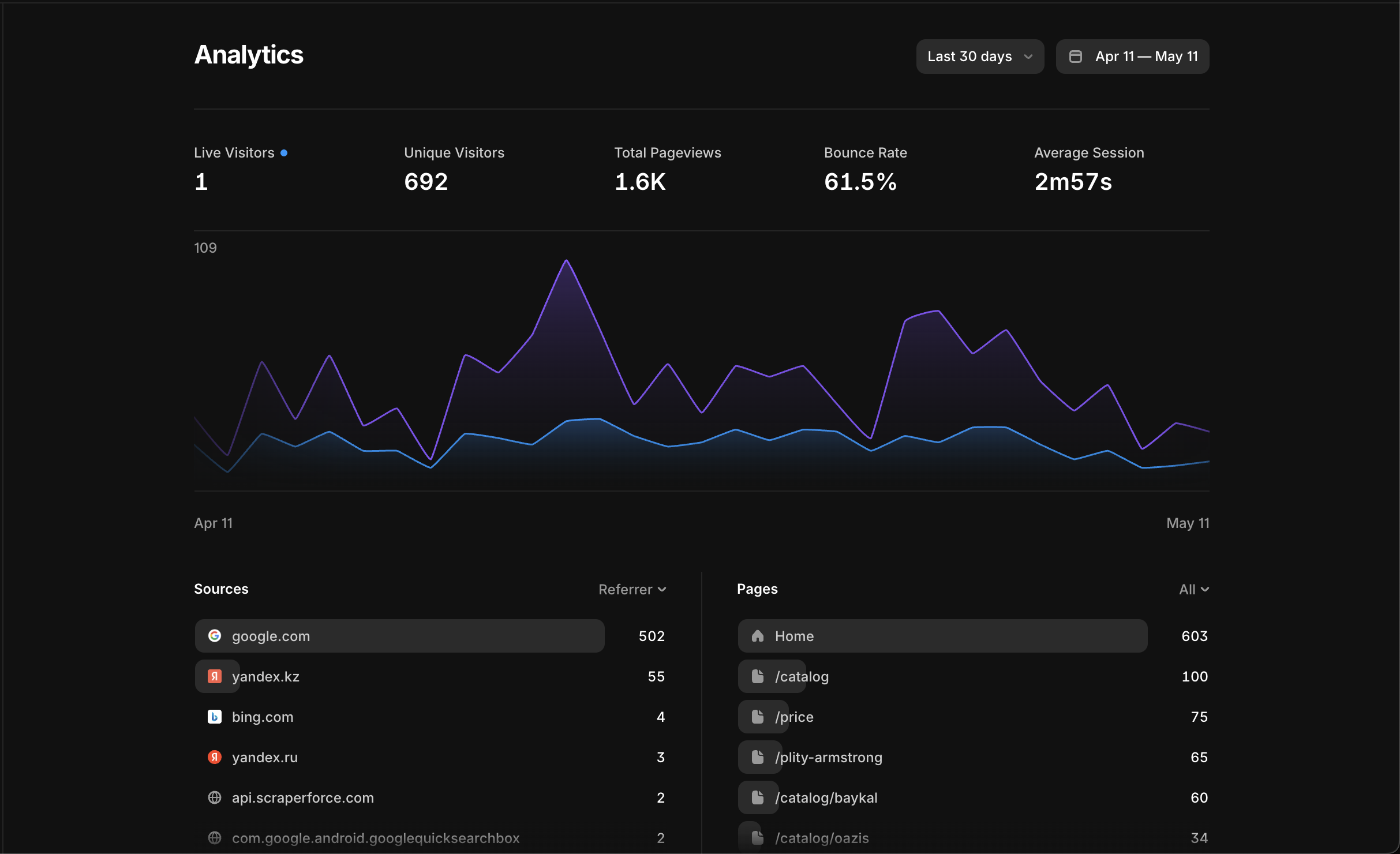Click the Live Visitors stat

(241, 168)
